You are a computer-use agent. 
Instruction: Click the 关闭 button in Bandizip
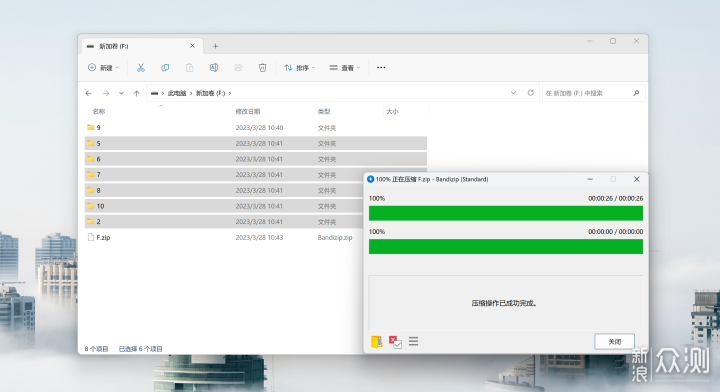click(614, 342)
